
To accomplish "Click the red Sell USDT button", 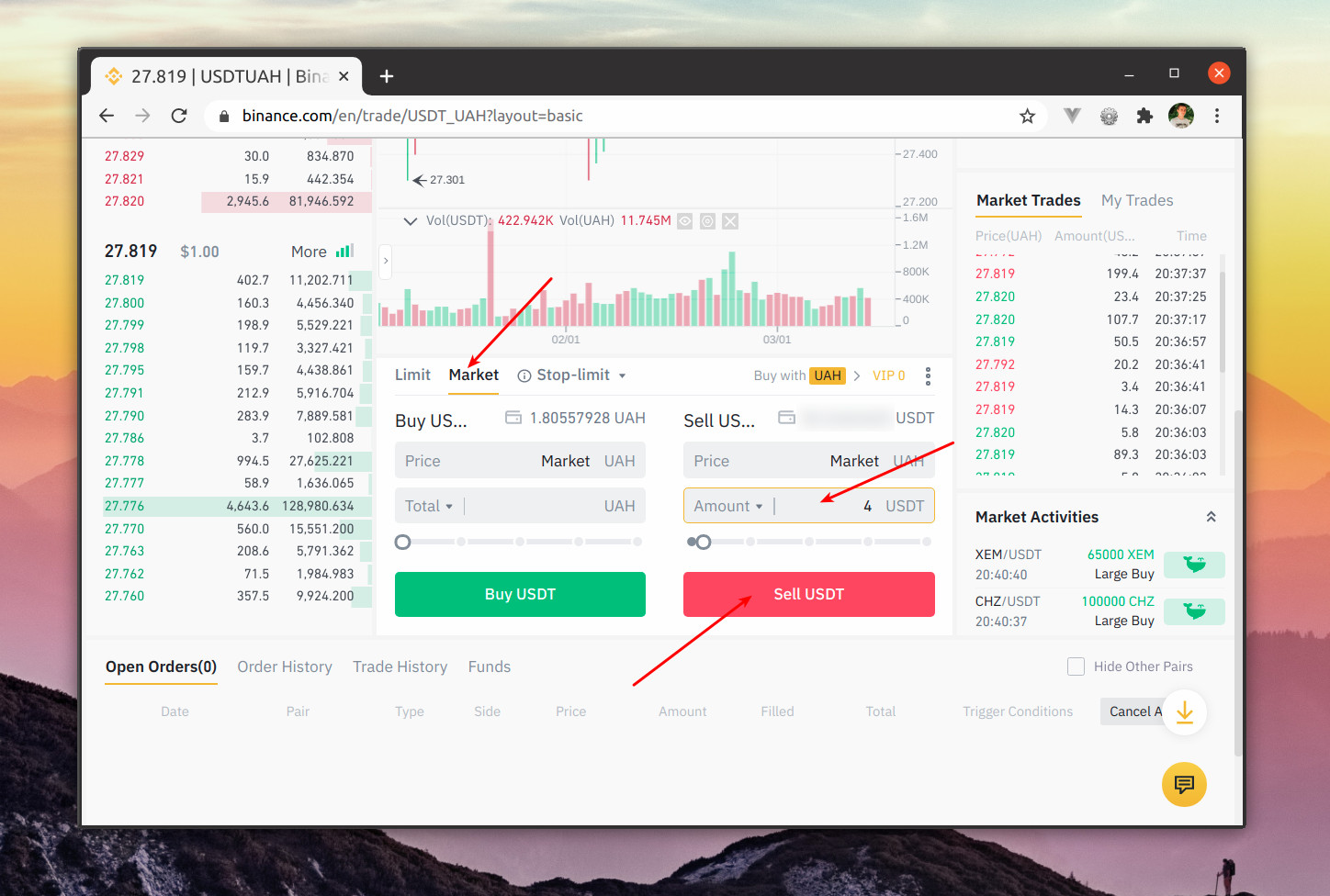I will [x=809, y=594].
